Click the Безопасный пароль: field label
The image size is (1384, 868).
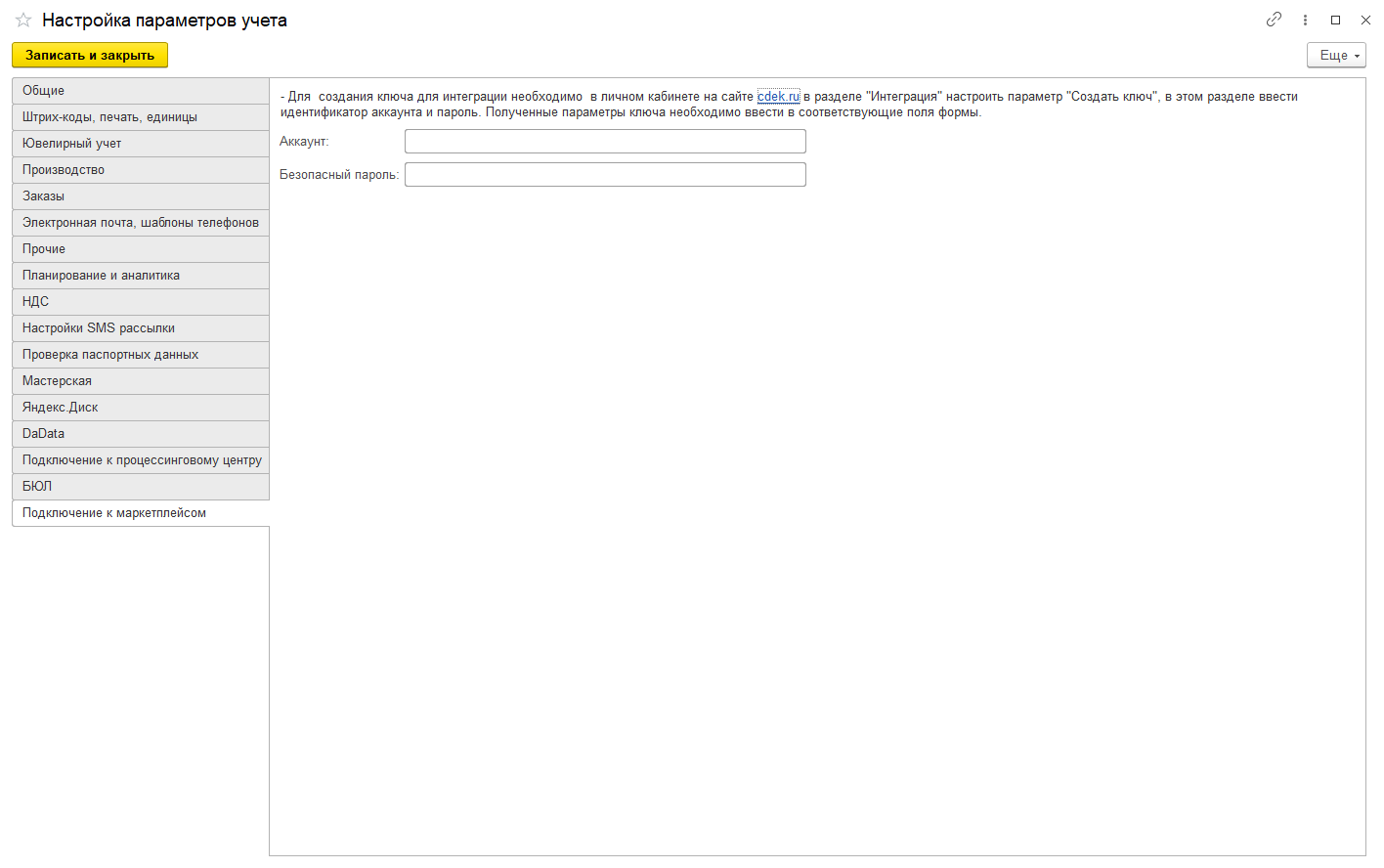point(339,175)
